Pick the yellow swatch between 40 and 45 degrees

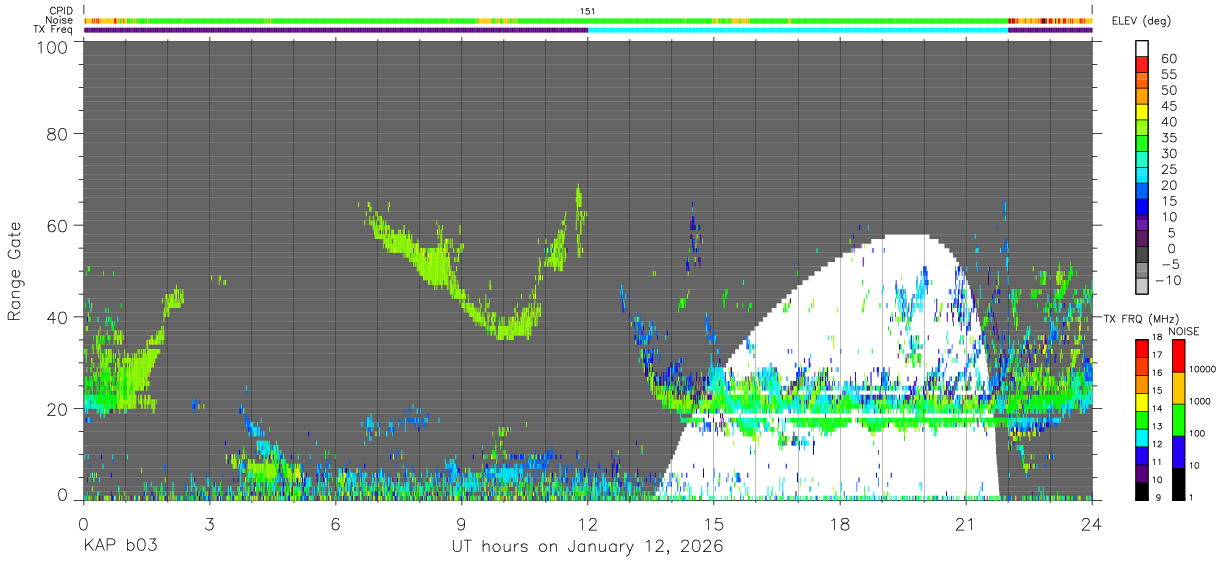point(1142,112)
